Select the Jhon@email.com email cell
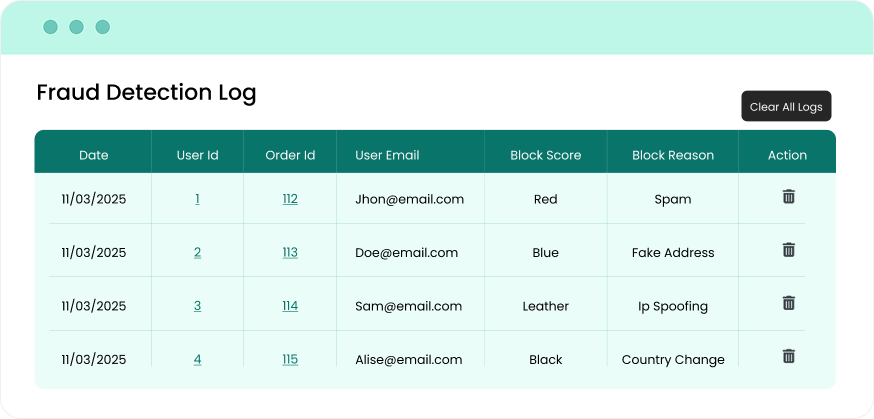The width and height of the screenshot is (874, 419). 409,199
